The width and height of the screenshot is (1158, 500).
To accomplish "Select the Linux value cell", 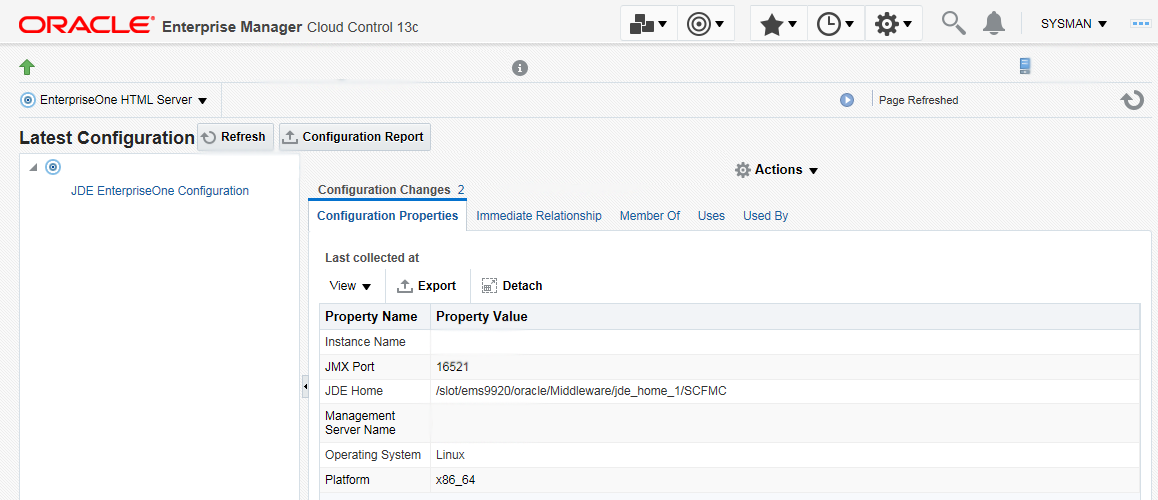I will point(785,455).
